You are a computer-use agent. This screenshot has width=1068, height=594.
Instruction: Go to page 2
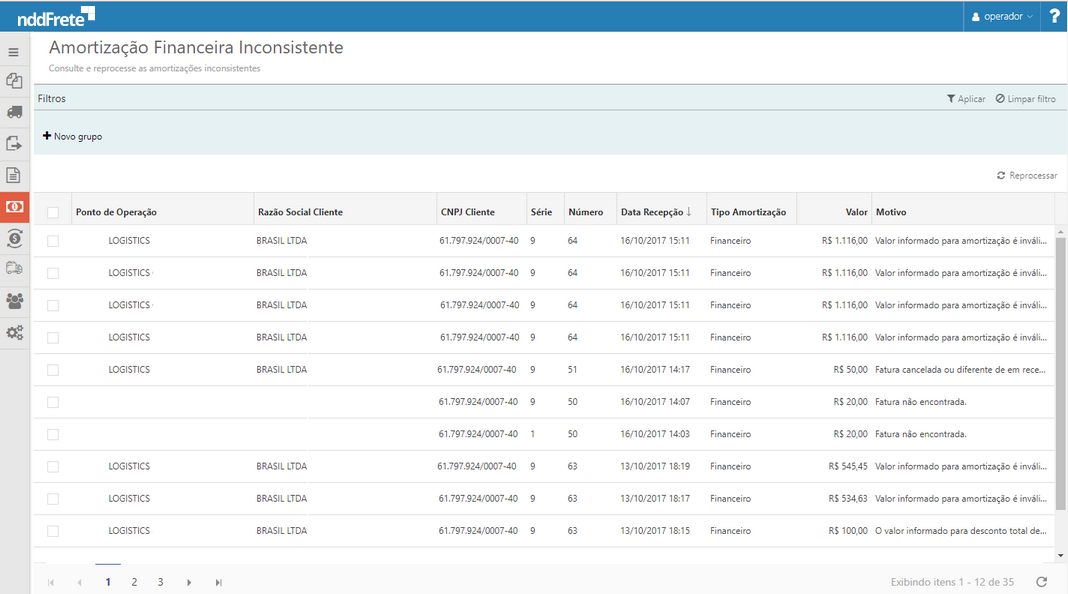[134, 582]
